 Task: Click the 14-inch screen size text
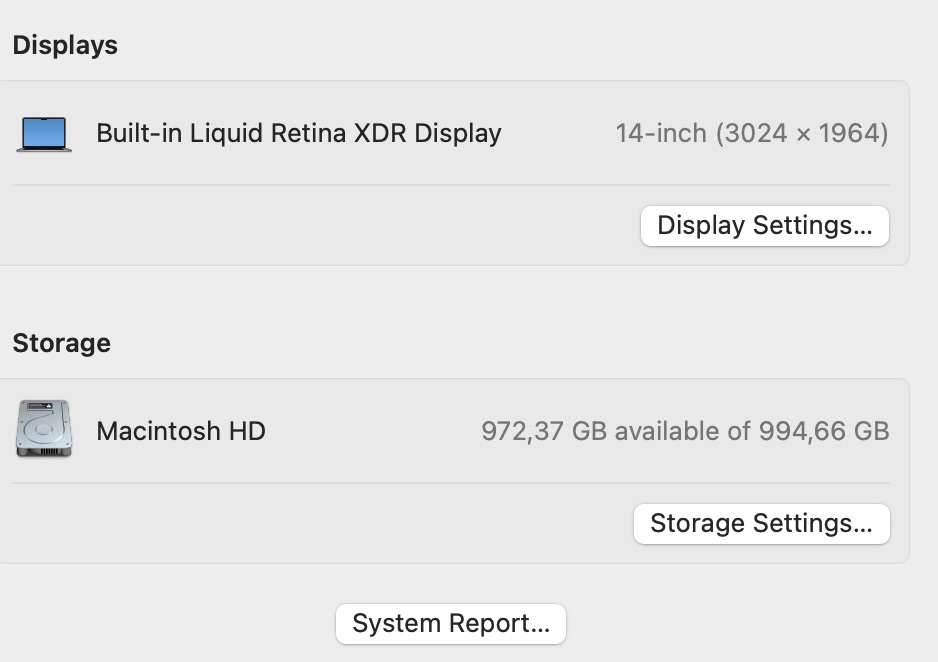pos(661,133)
